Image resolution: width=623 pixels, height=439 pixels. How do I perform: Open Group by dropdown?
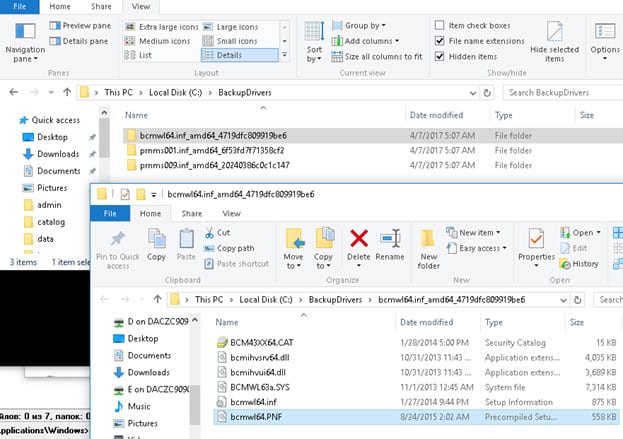[359, 26]
